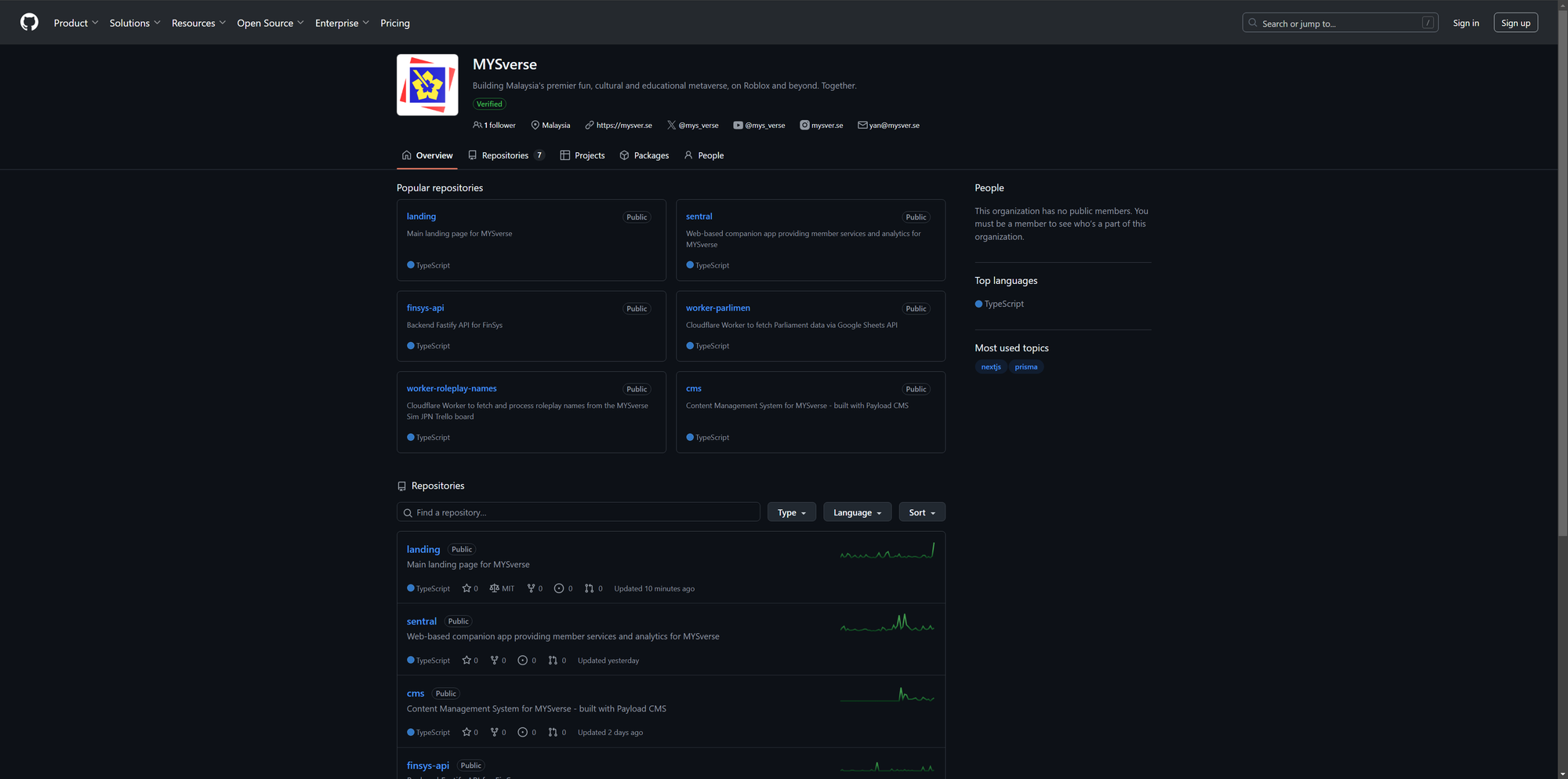This screenshot has height=779, width=1568.
Task: Expand the Product menu
Action: [x=76, y=23]
